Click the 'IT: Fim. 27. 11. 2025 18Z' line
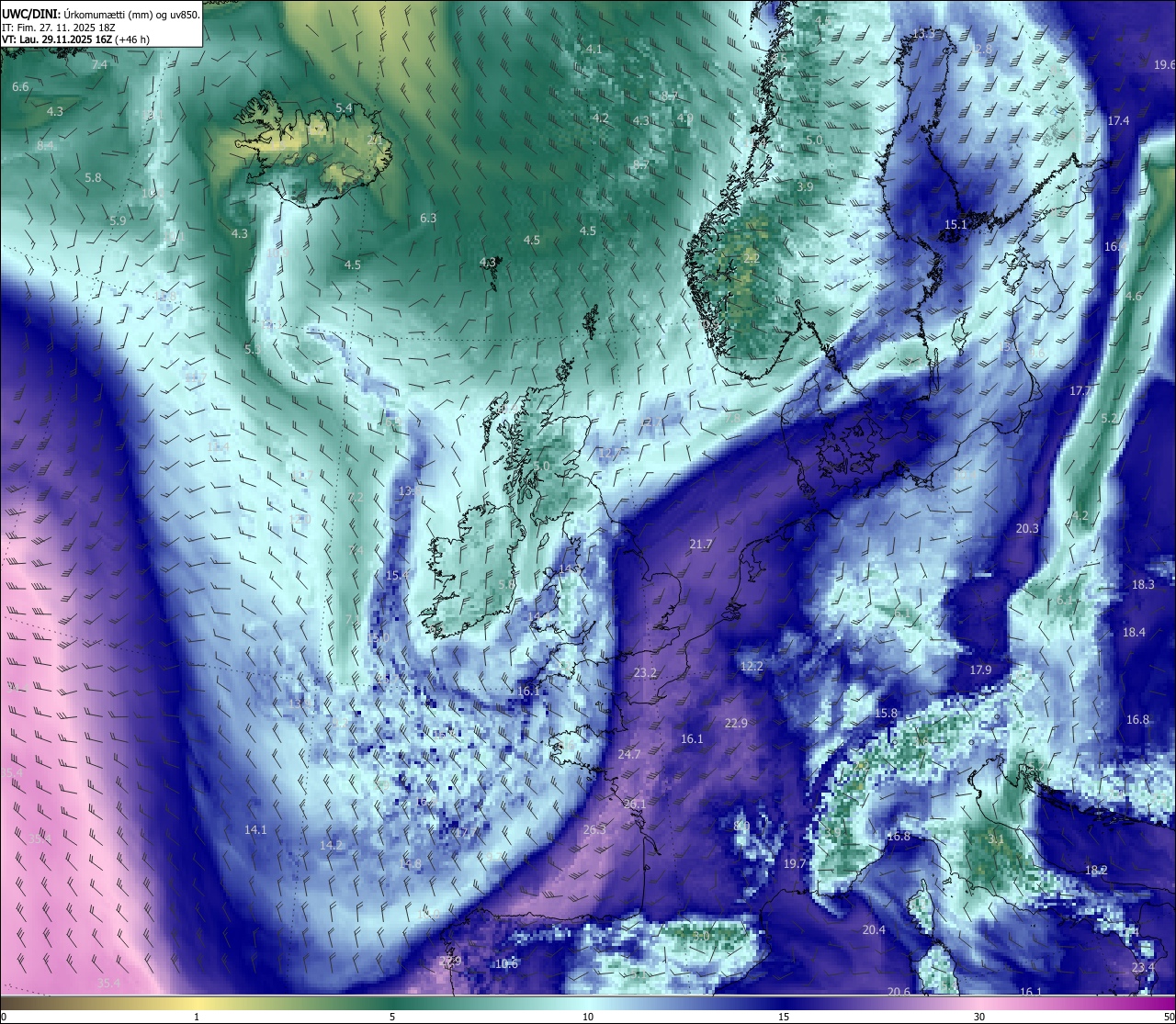The width and height of the screenshot is (1176, 1024). click(x=58, y=28)
